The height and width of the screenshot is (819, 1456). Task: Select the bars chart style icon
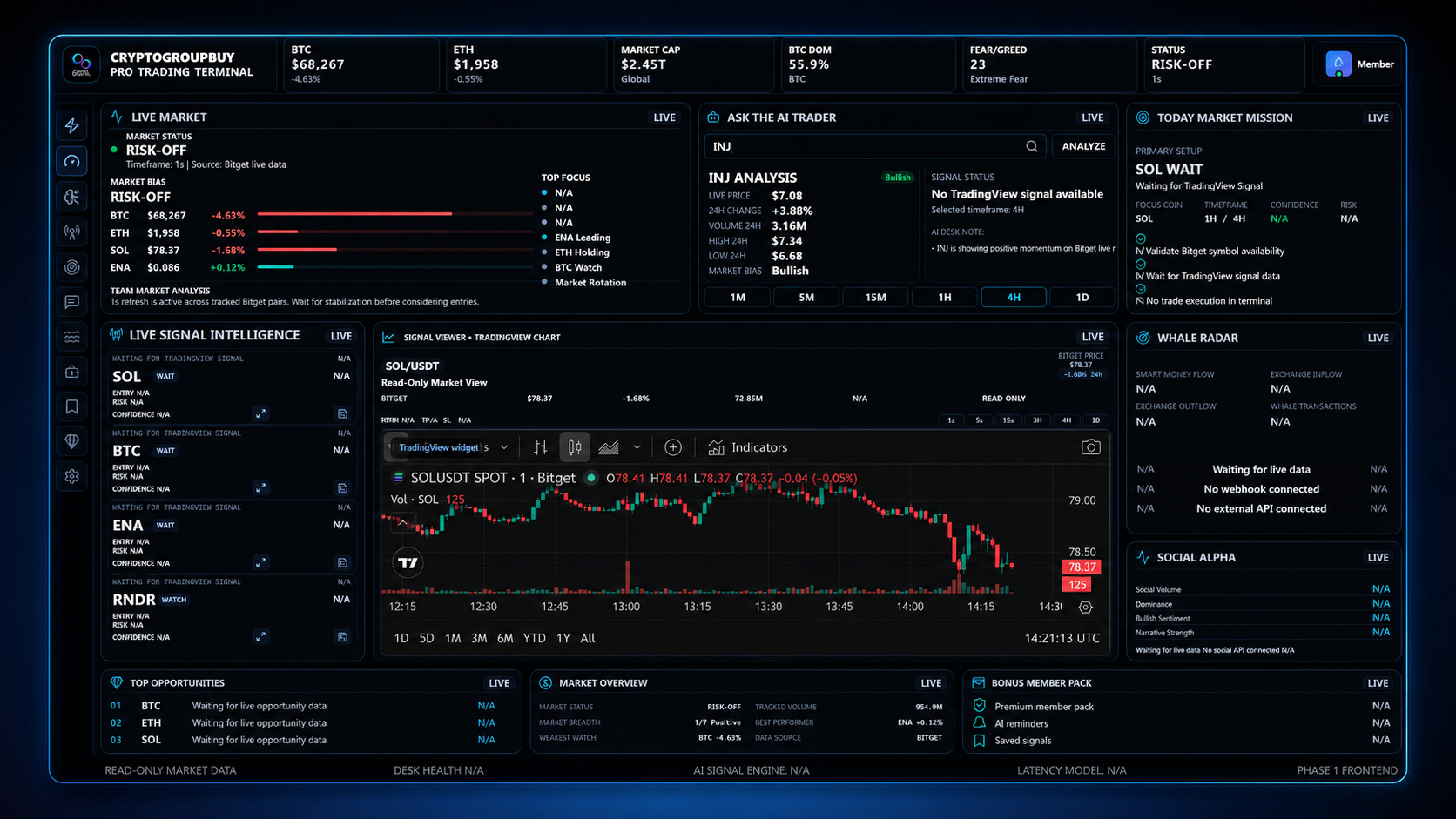pos(541,447)
